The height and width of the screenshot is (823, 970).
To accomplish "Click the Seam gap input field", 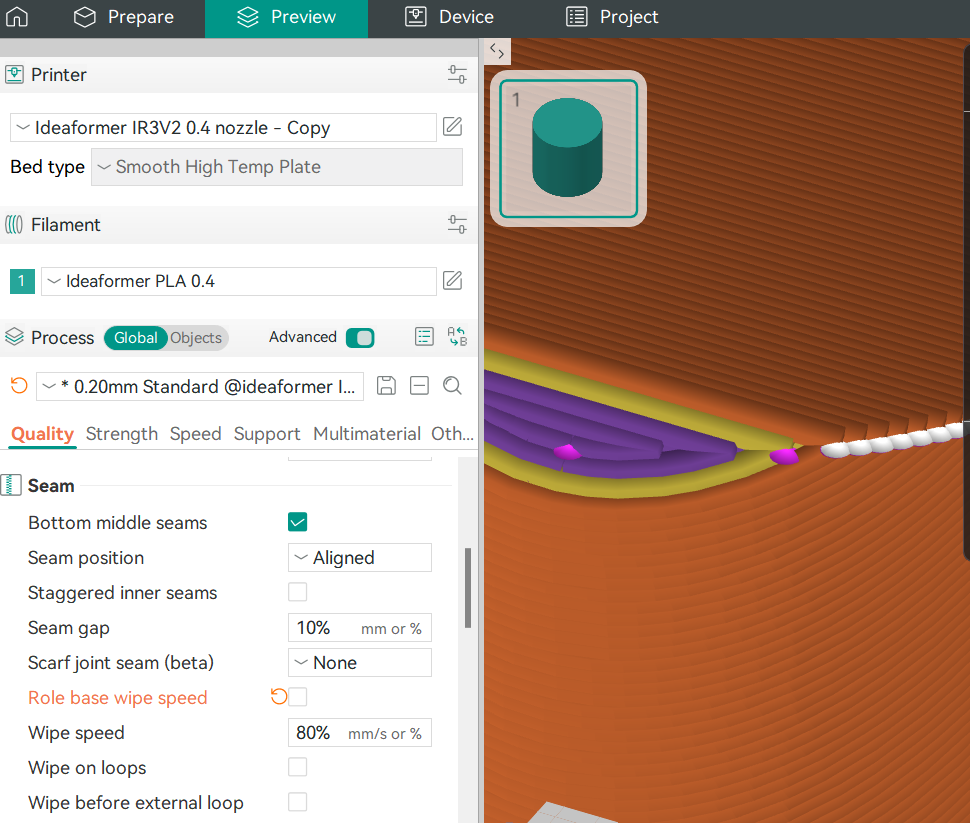I will tap(359, 628).
